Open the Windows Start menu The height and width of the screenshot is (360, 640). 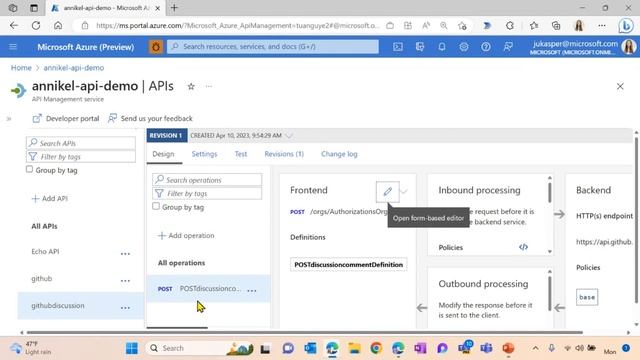(132, 348)
